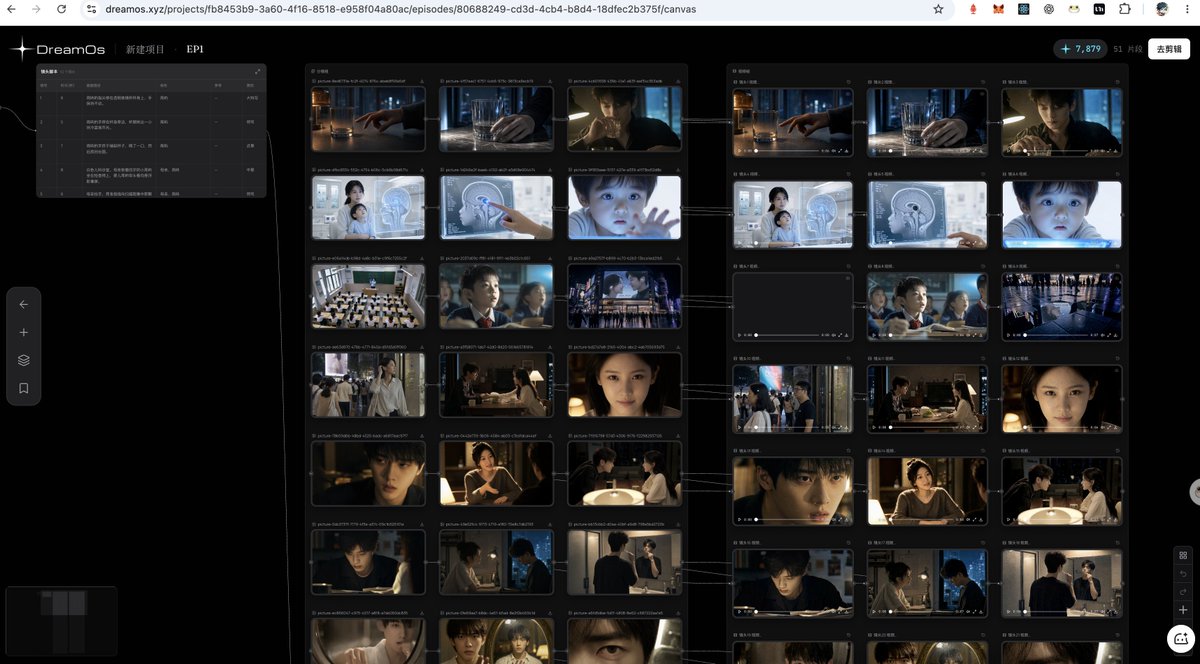
Task: Open the frog face extension icon
Action: (1074, 9)
